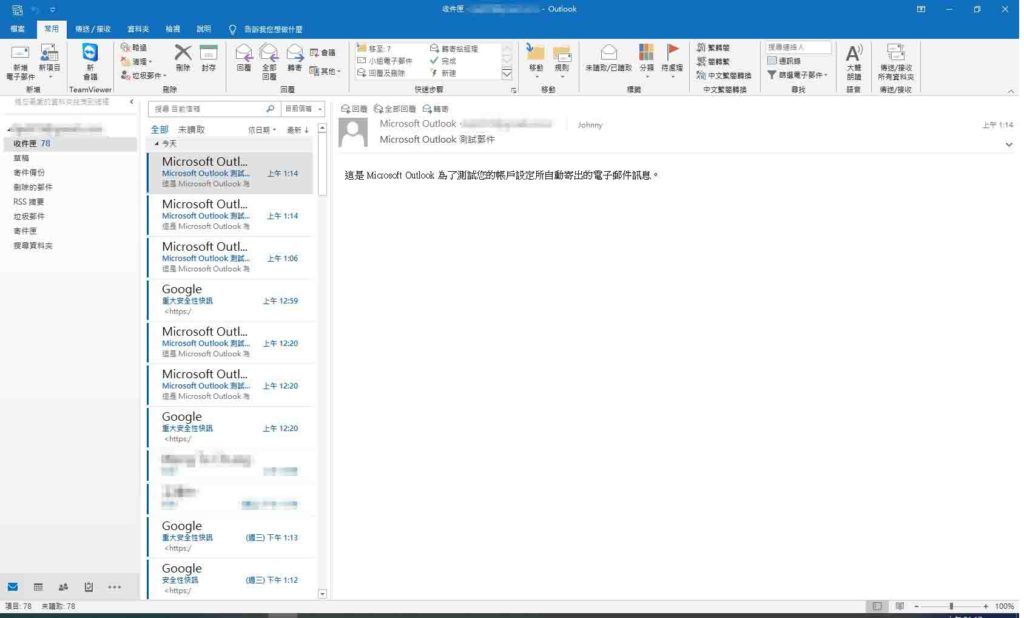This screenshot has height=618, width=1024.
Task: Switch to the 傳送/接收 tab
Action: pos(93,29)
